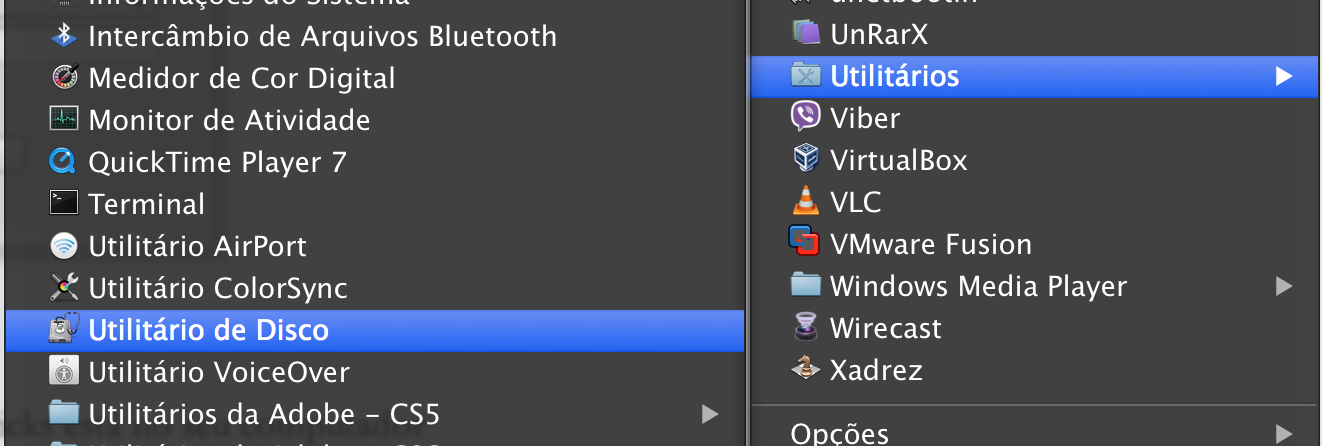
Task: Select the Utilitário VoiceOver menu entry
Action: point(375,373)
